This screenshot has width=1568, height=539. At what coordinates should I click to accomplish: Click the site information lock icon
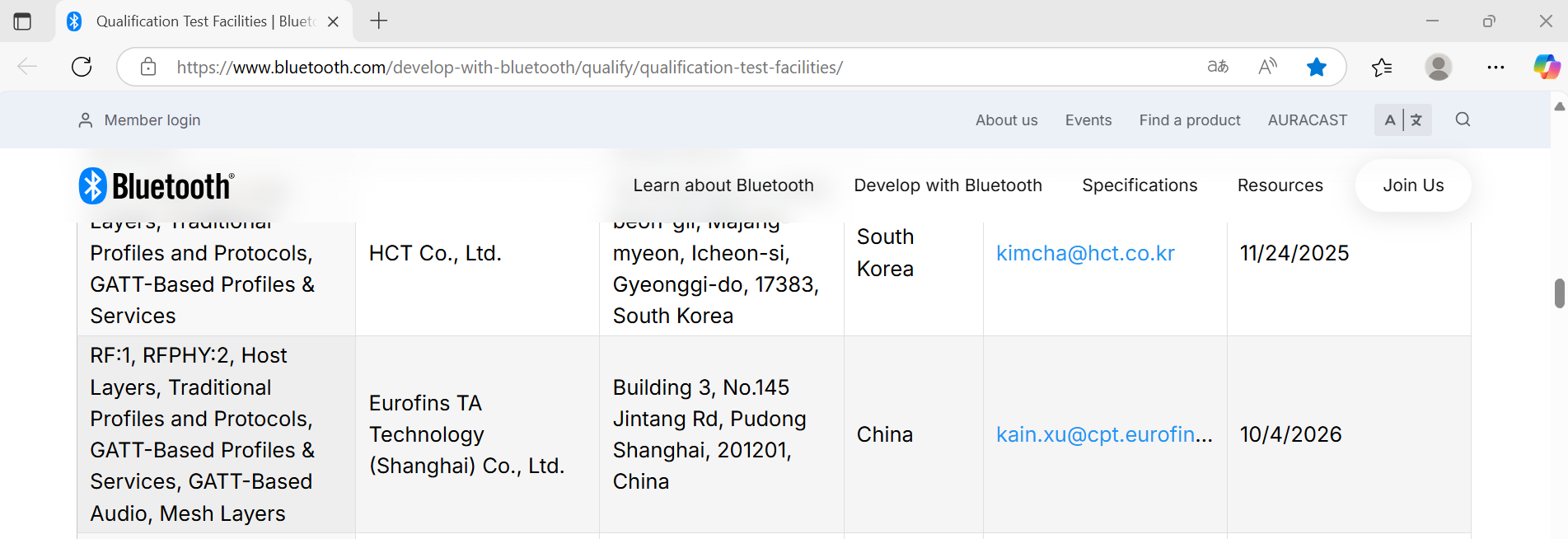click(148, 67)
